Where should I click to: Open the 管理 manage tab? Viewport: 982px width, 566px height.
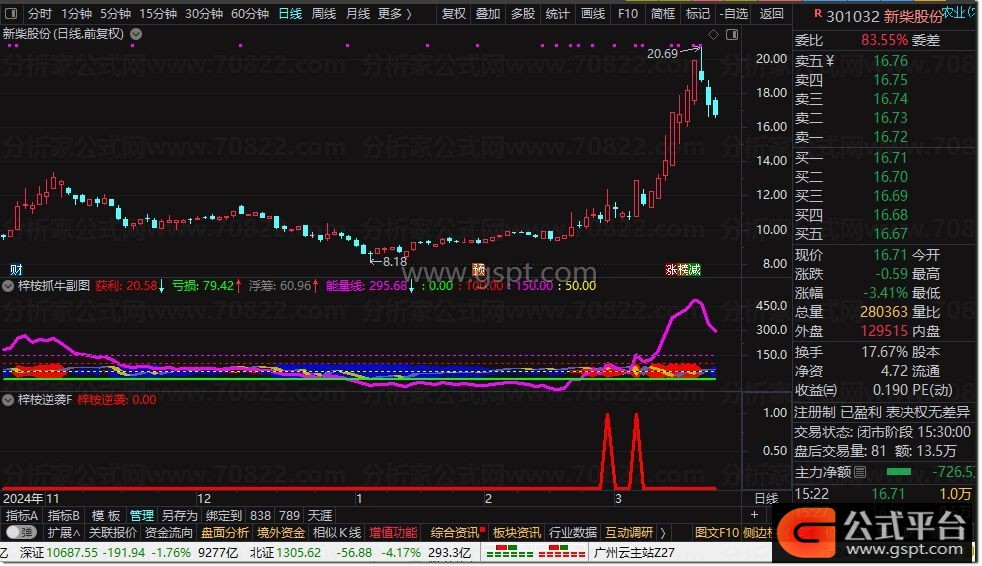click(142, 516)
